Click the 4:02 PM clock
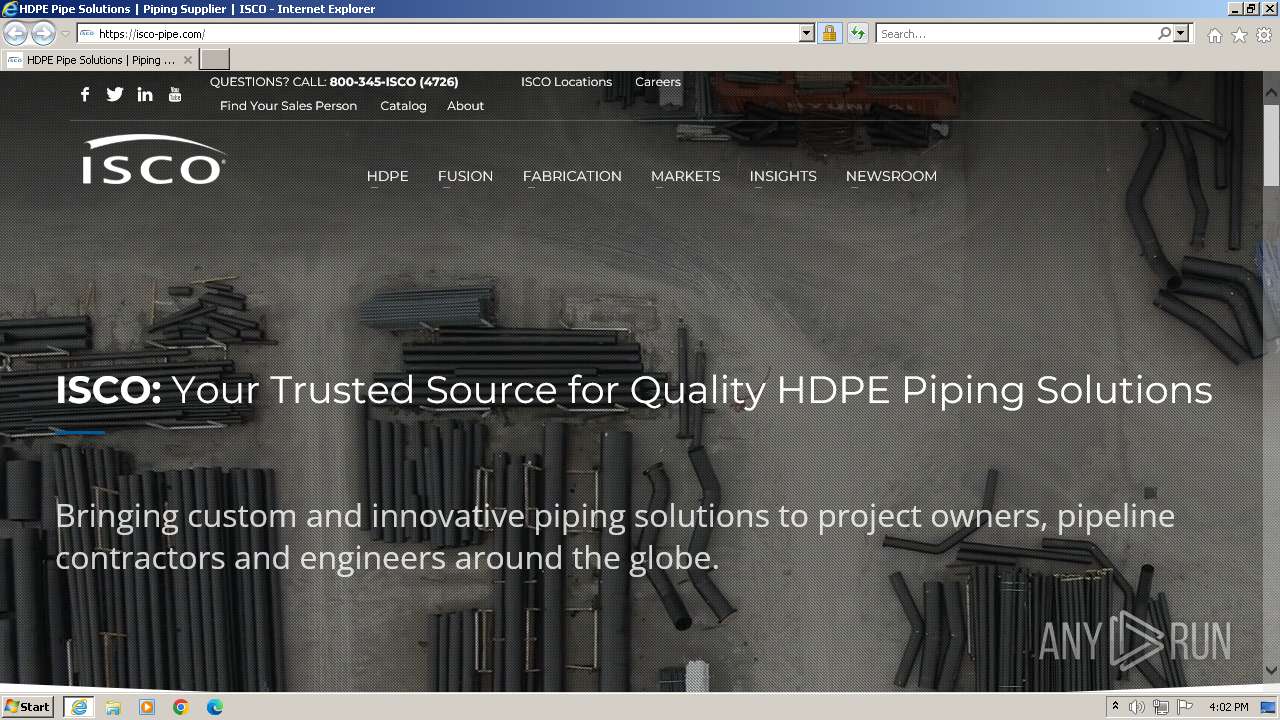 point(1228,707)
